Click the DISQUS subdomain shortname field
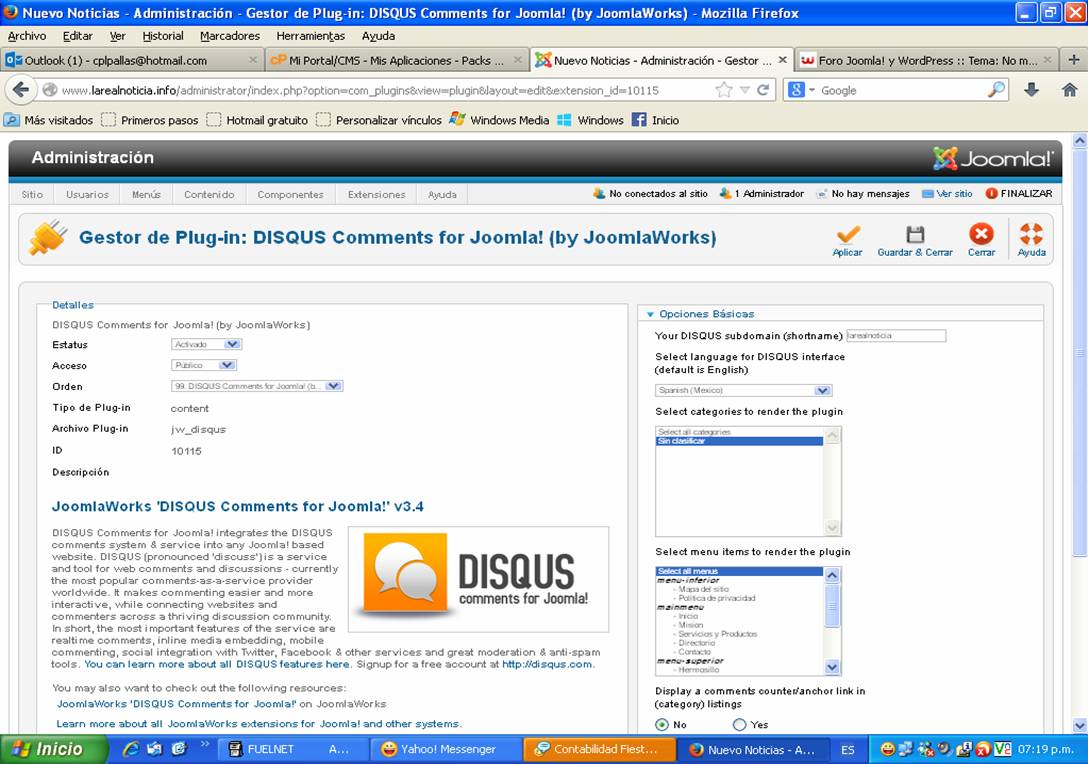The width and height of the screenshot is (1088, 764). [x=896, y=335]
